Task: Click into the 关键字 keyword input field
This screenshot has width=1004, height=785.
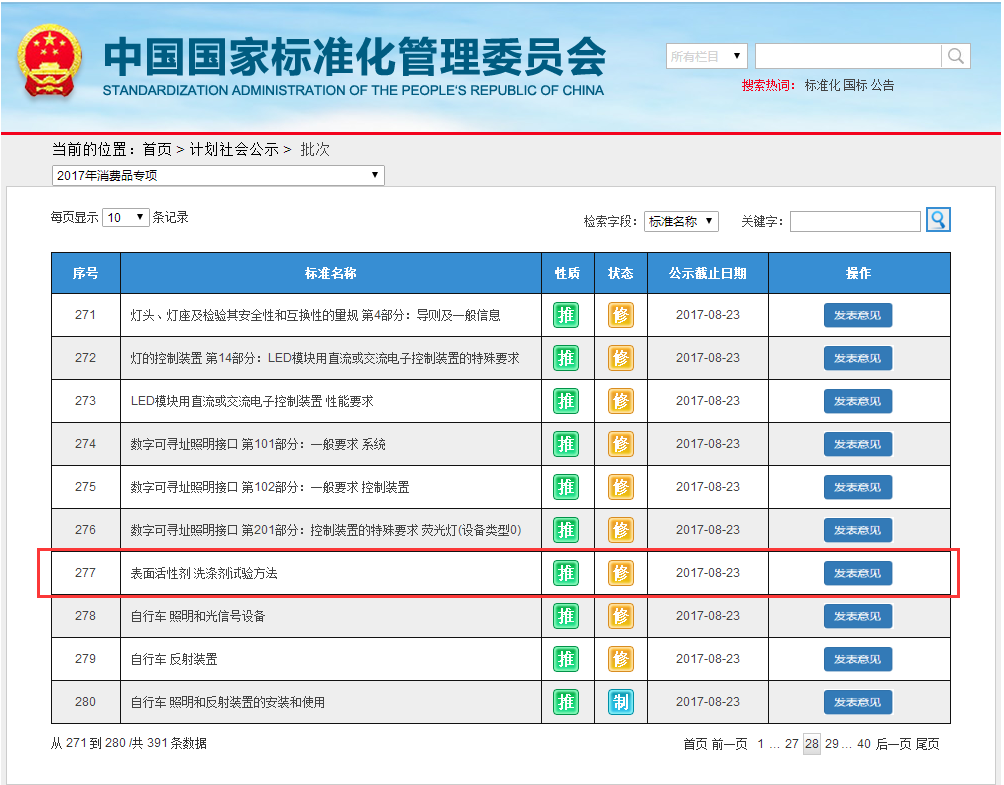Action: click(855, 221)
